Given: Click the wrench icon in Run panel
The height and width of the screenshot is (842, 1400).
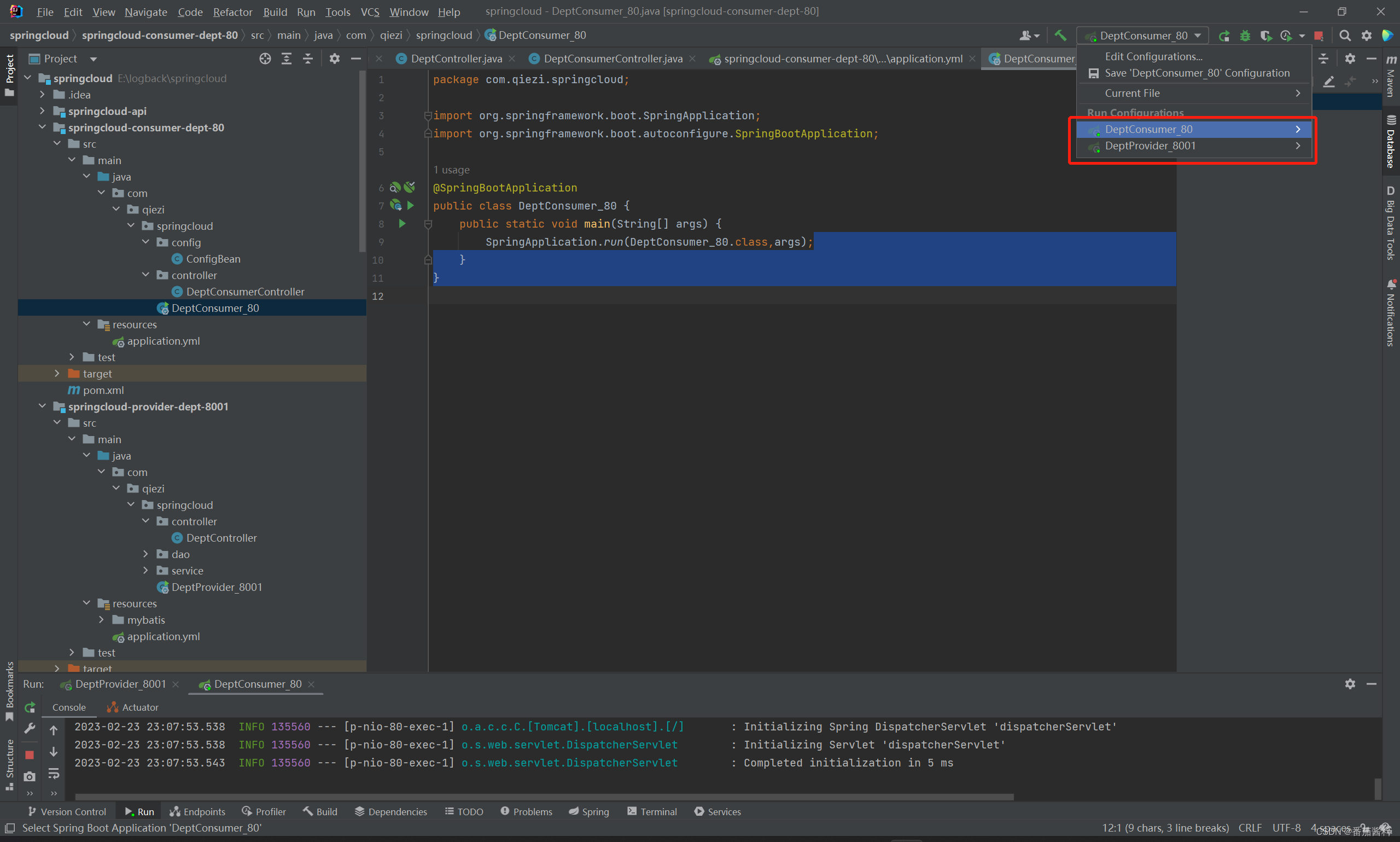Looking at the screenshot, I should [x=30, y=729].
